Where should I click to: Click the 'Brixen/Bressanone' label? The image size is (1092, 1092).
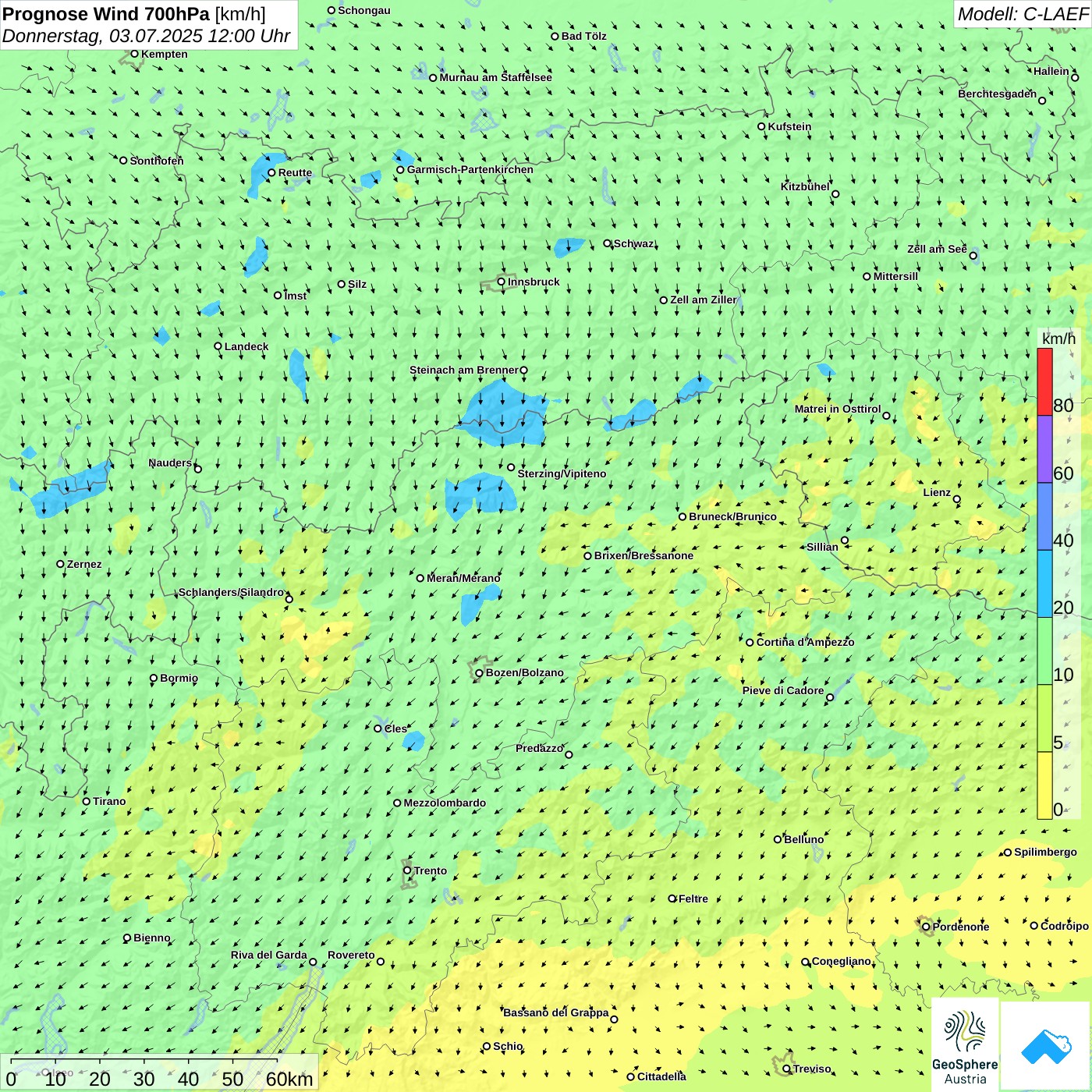(x=643, y=555)
